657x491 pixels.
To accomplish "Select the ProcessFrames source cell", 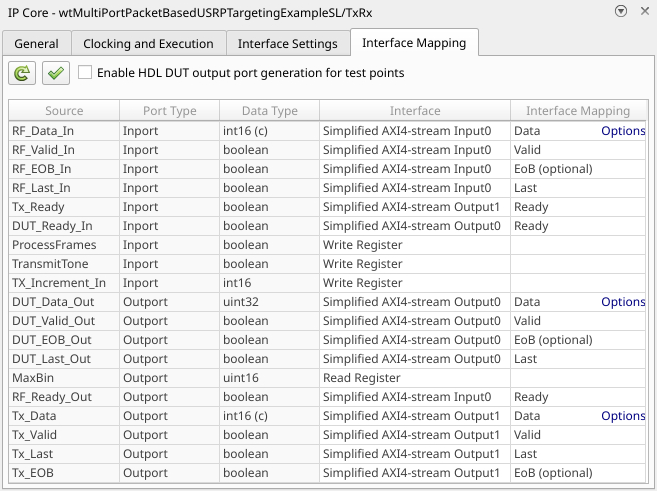I will coord(64,245).
